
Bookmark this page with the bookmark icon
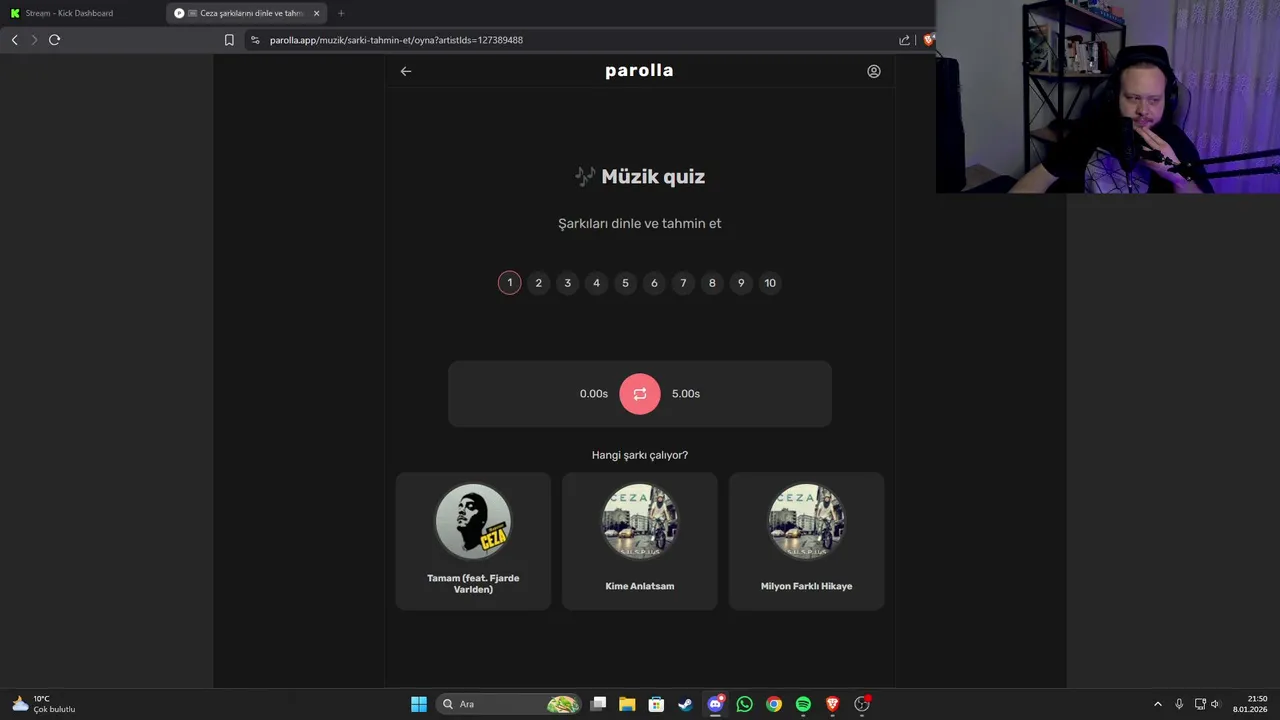point(229,40)
